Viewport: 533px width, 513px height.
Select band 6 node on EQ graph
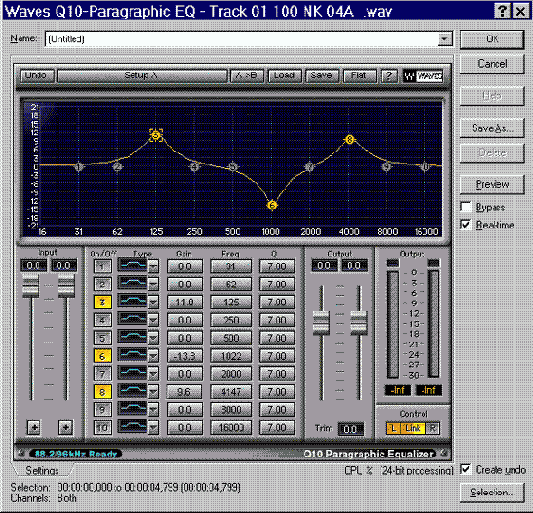coord(272,205)
